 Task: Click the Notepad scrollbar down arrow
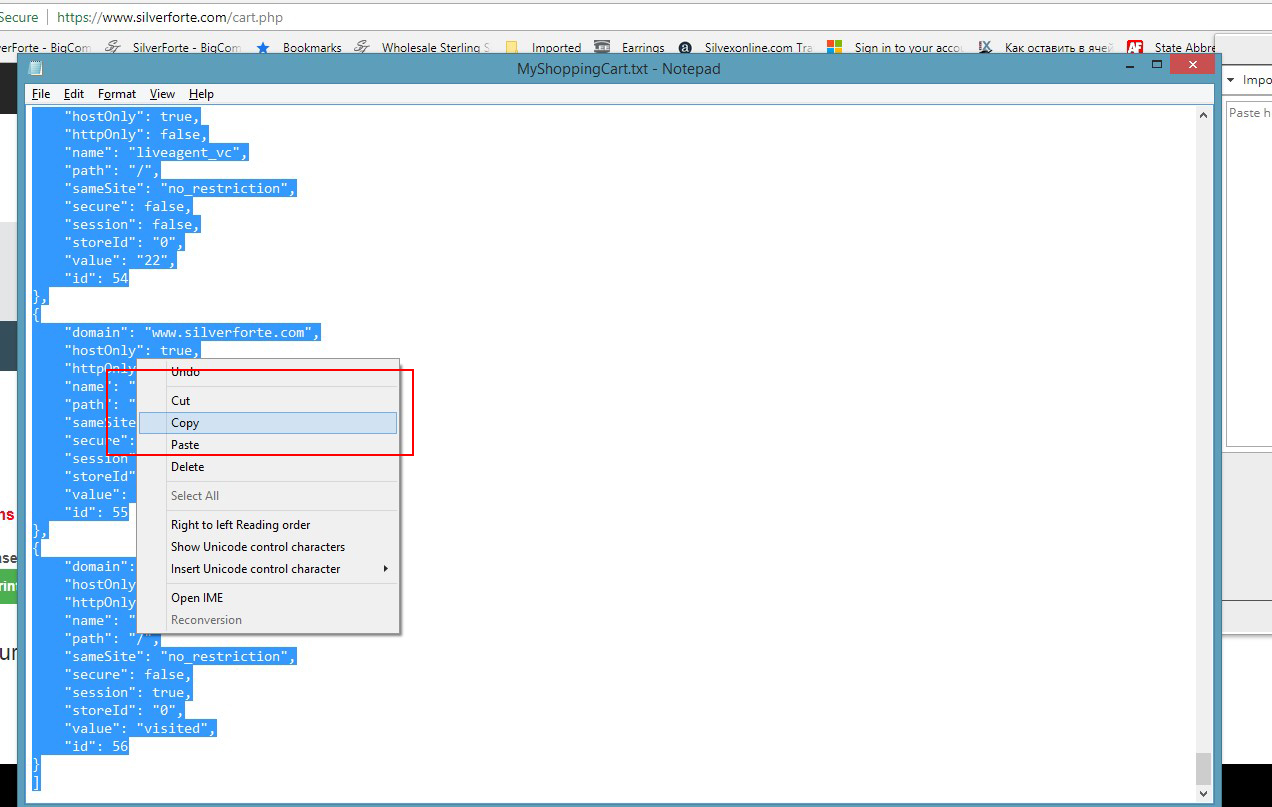coord(1203,794)
